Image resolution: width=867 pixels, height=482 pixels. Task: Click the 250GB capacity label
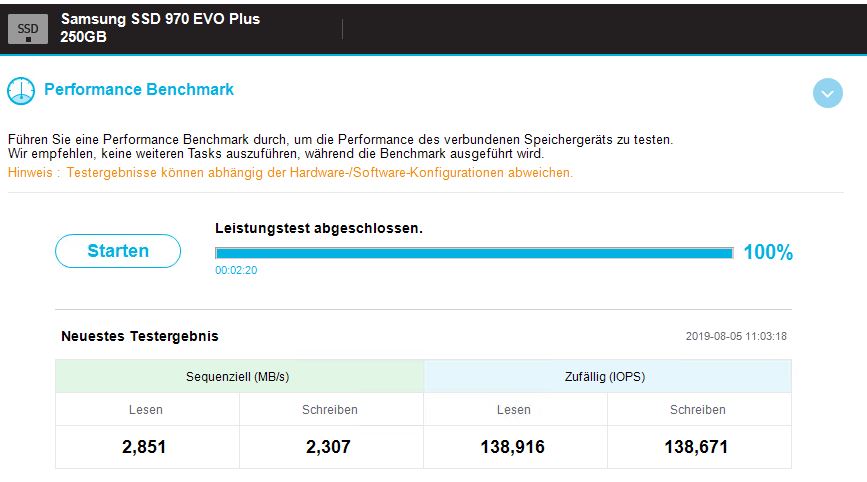tap(83, 37)
